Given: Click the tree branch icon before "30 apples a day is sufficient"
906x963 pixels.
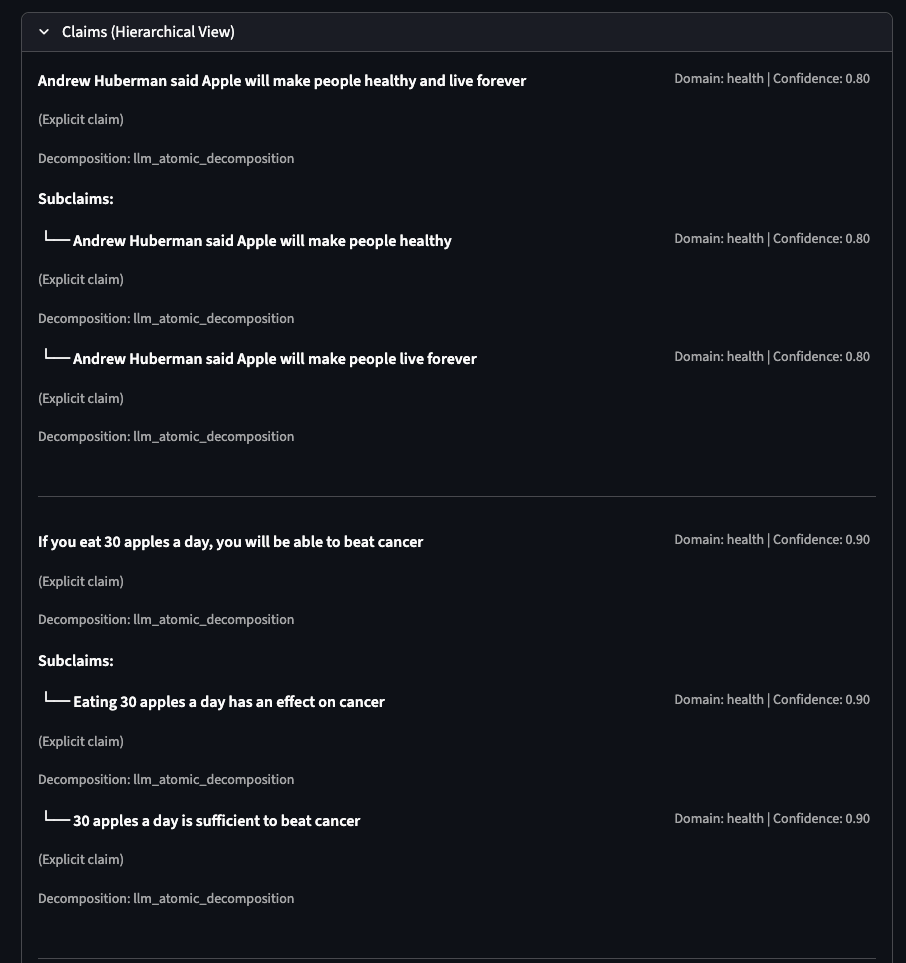Looking at the screenshot, I should [56, 820].
